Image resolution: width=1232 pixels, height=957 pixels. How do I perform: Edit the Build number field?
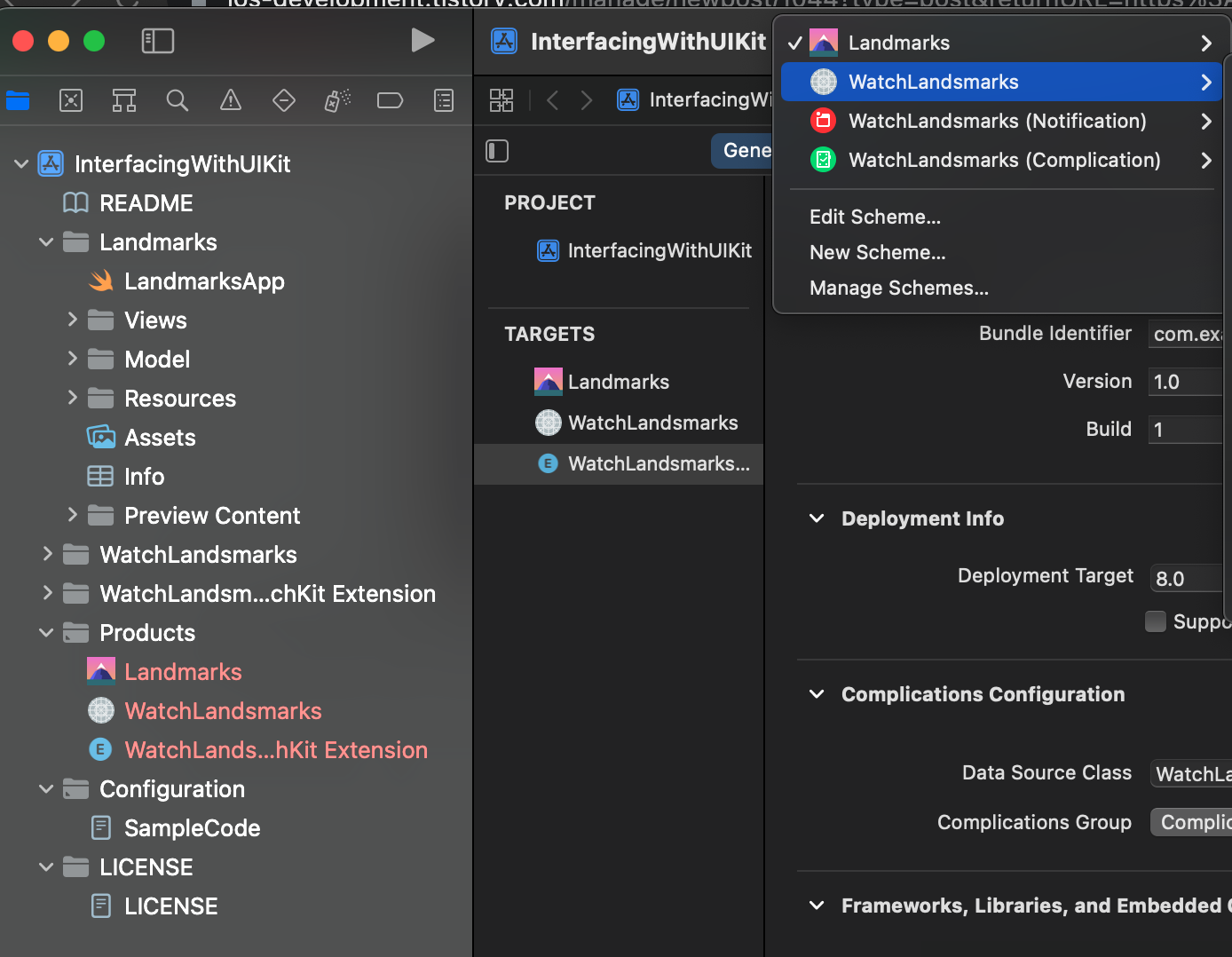click(1186, 430)
